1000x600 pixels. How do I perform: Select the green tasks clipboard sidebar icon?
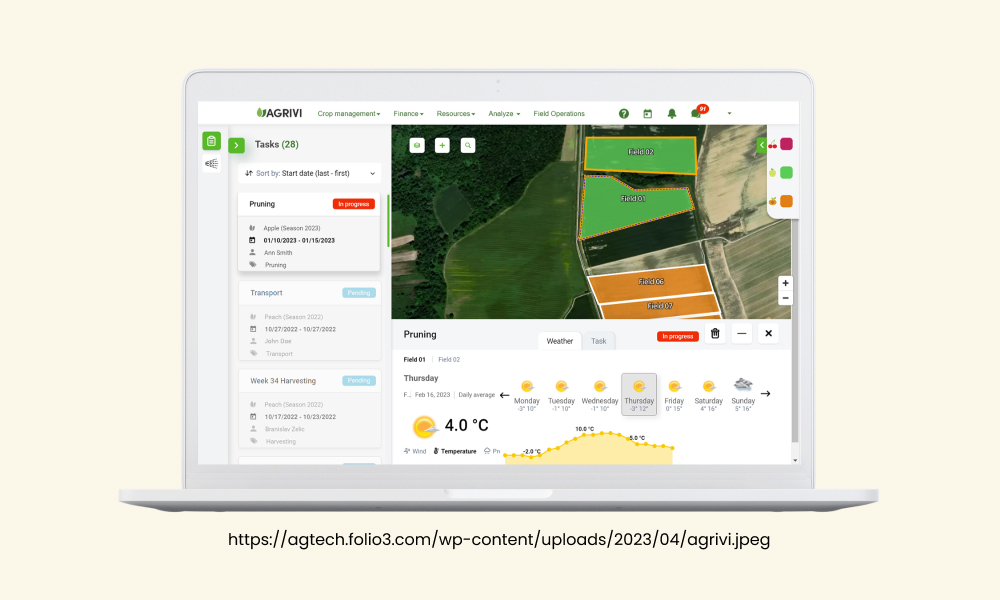coord(211,141)
